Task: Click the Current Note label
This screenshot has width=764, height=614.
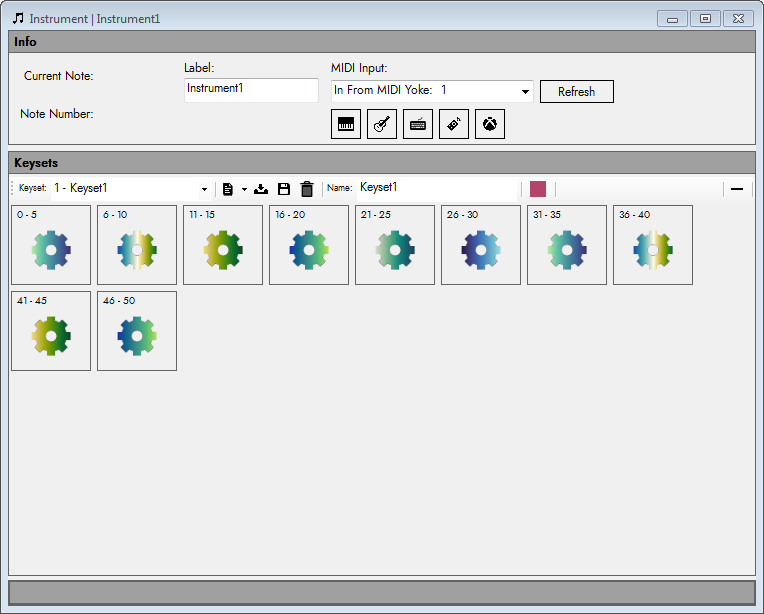Action: coord(58,76)
